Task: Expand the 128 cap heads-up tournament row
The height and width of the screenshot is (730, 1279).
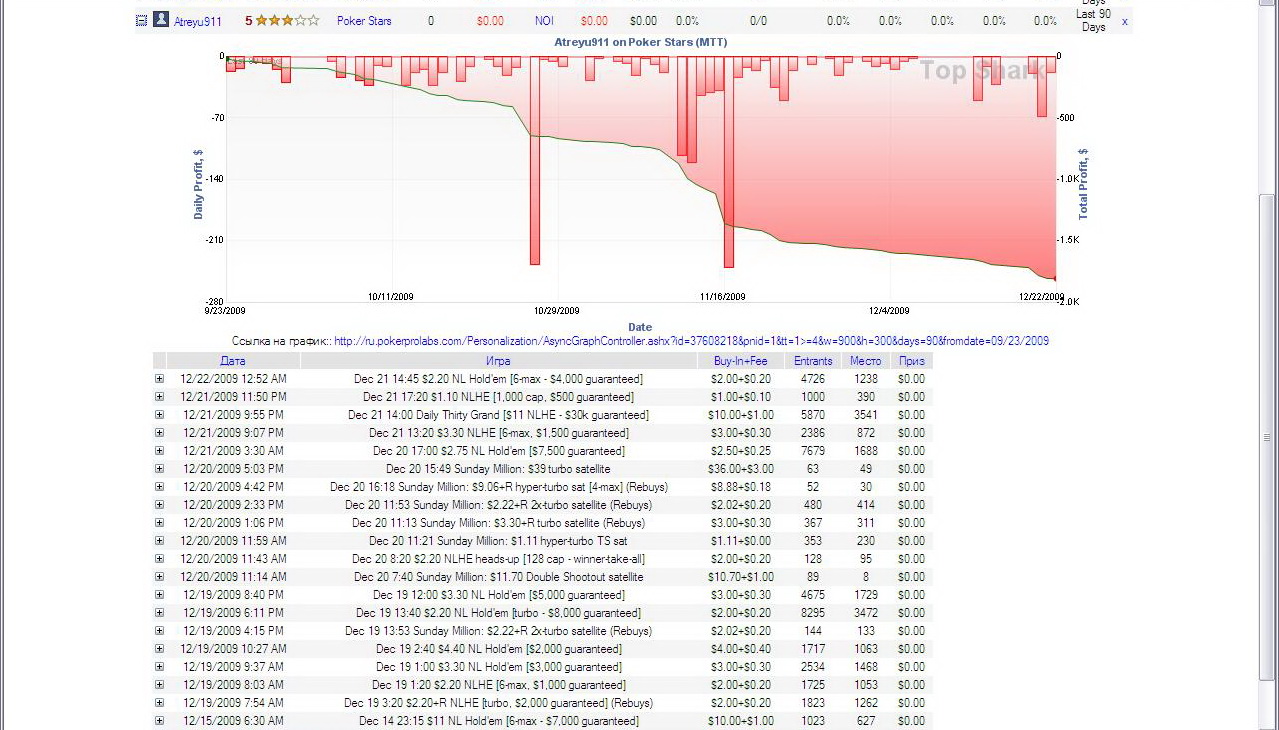Action: click(x=159, y=559)
